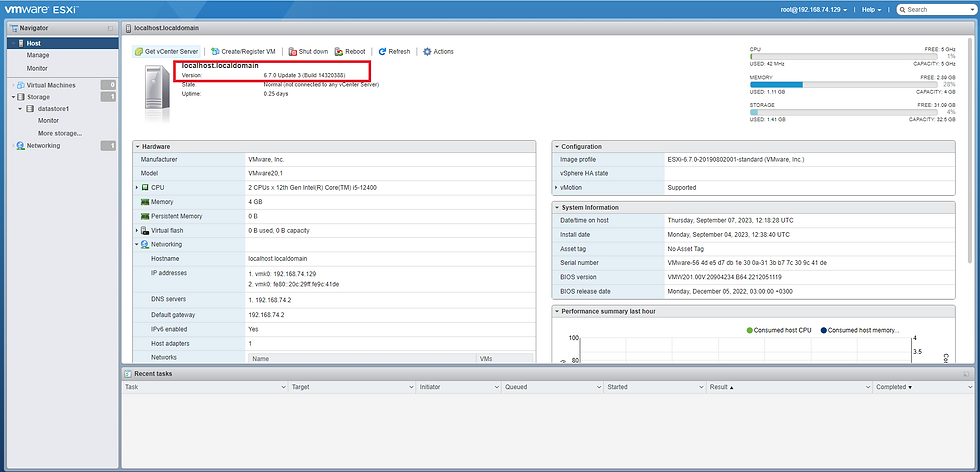
Task: Click the Navigator panel title icon
Action: (13, 28)
